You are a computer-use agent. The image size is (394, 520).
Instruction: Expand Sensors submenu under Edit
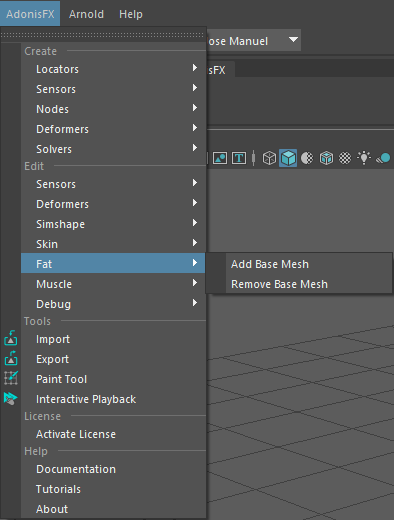tap(113, 184)
